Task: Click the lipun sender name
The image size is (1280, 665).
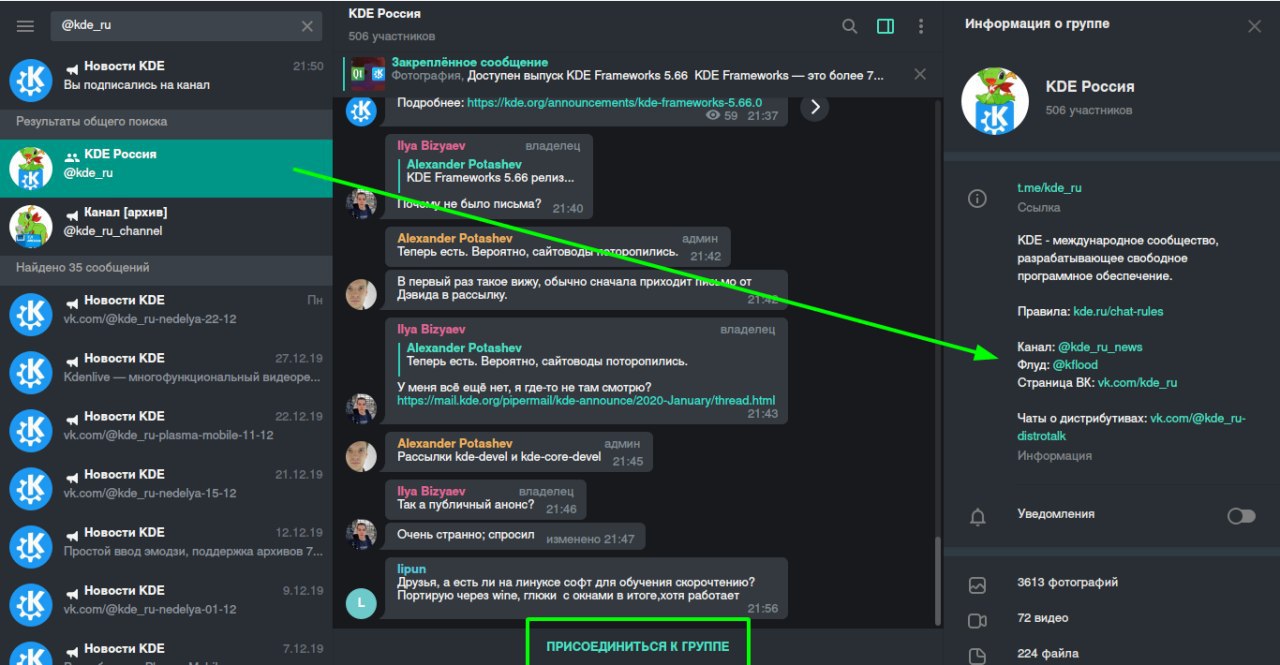Action: [411, 568]
